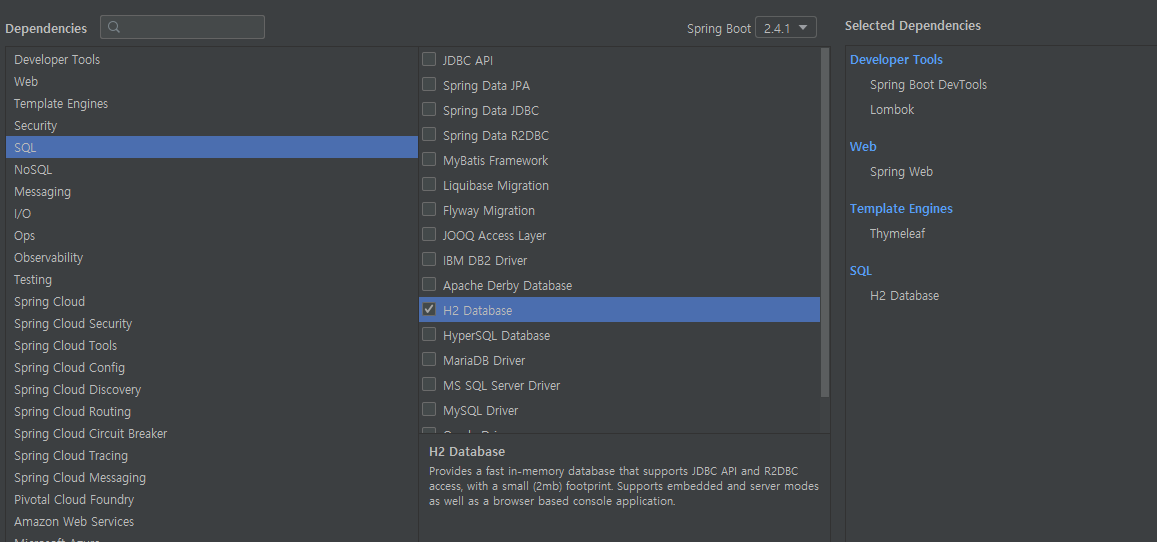Image resolution: width=1157 pixels, height=542 pixels.
Task: Uncheck the H2 Database checkbox
Action: [429, 310]
